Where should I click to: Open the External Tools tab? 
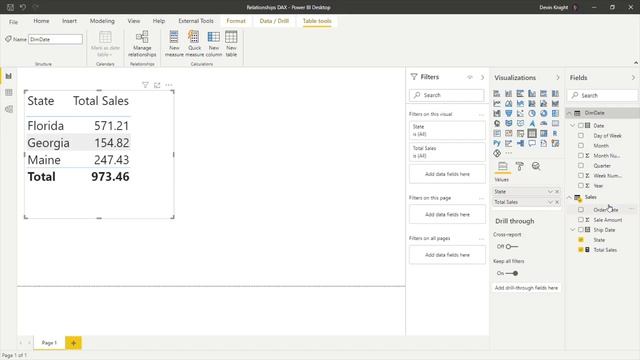point(196,21)
